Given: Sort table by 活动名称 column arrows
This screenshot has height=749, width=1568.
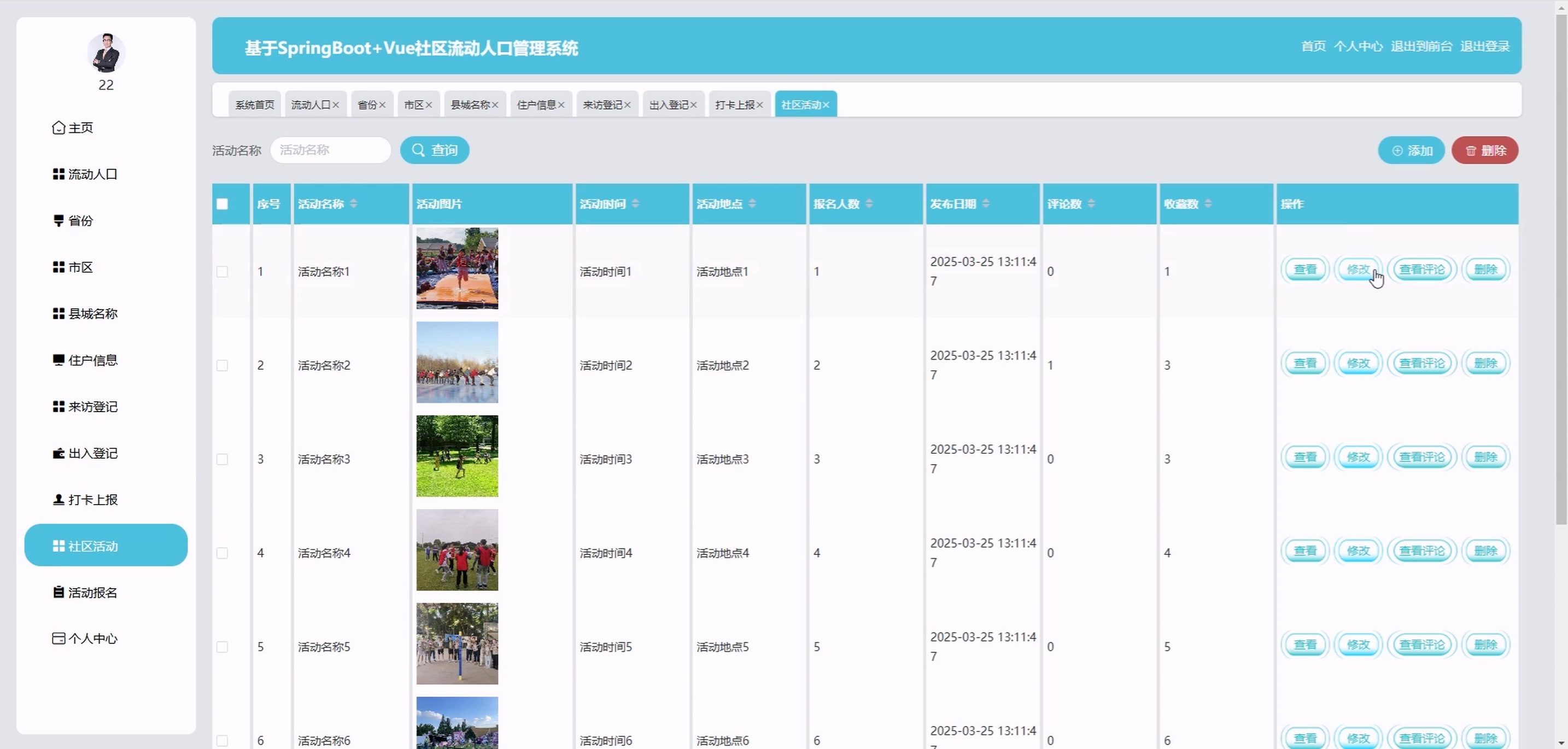Looking at the screenshot, I should [x=354, y=203].
